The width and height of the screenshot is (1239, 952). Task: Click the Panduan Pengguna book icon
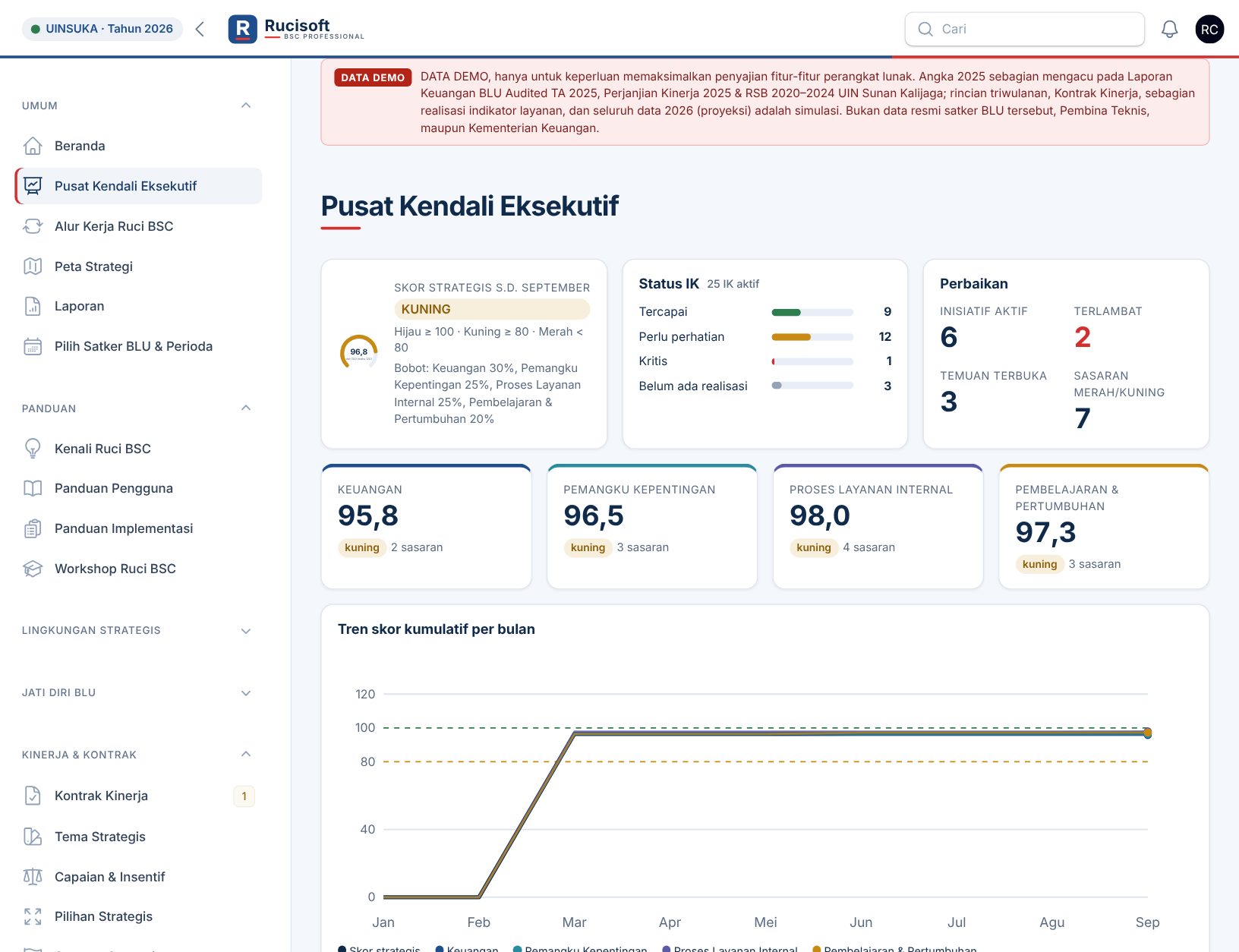coord(33,488)
